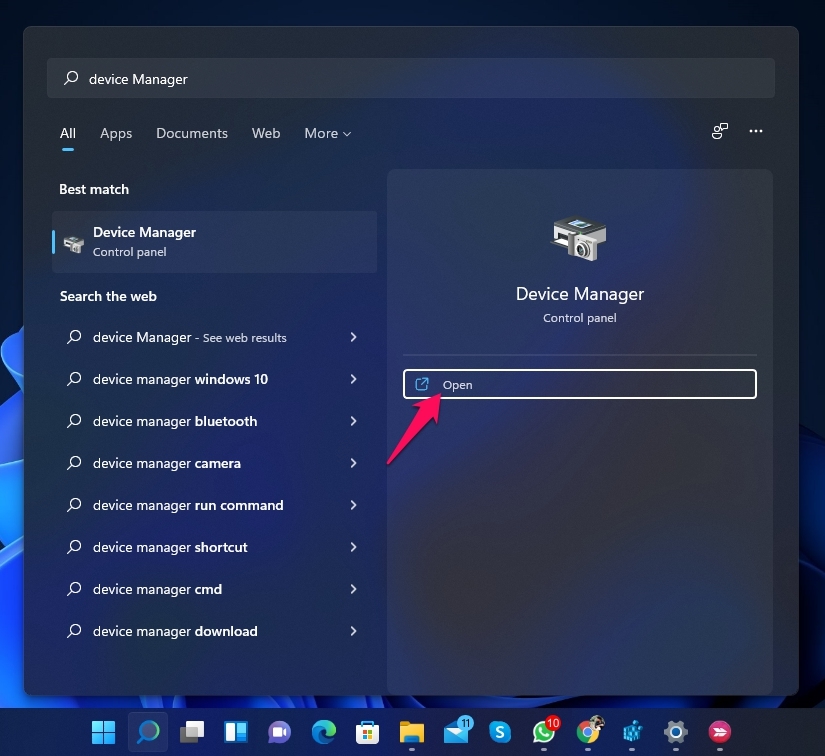Click the Windows Start button
Viewport: 825px width, 756px height.
point(103,732)
